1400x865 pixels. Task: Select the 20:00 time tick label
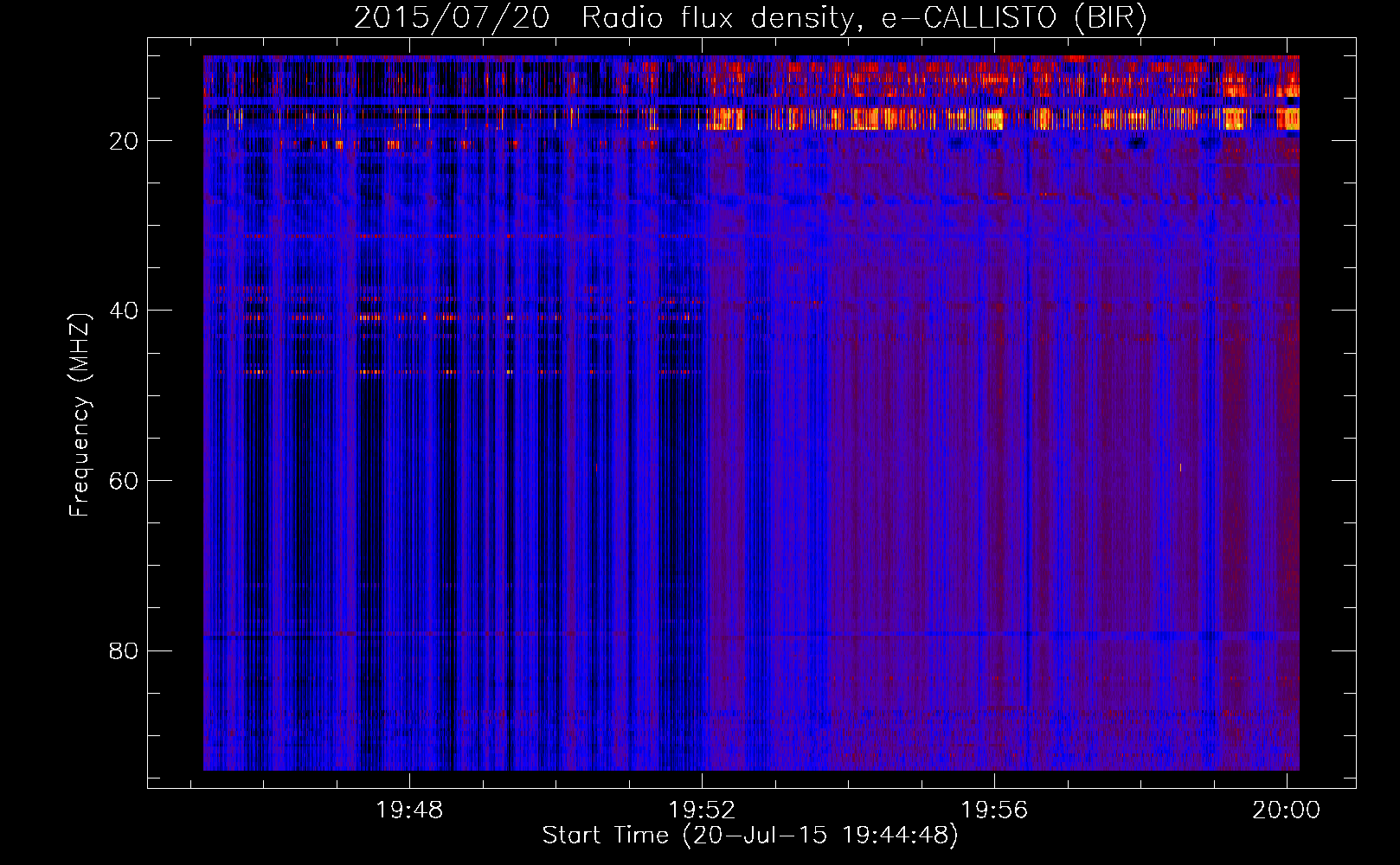(1287, 811)
